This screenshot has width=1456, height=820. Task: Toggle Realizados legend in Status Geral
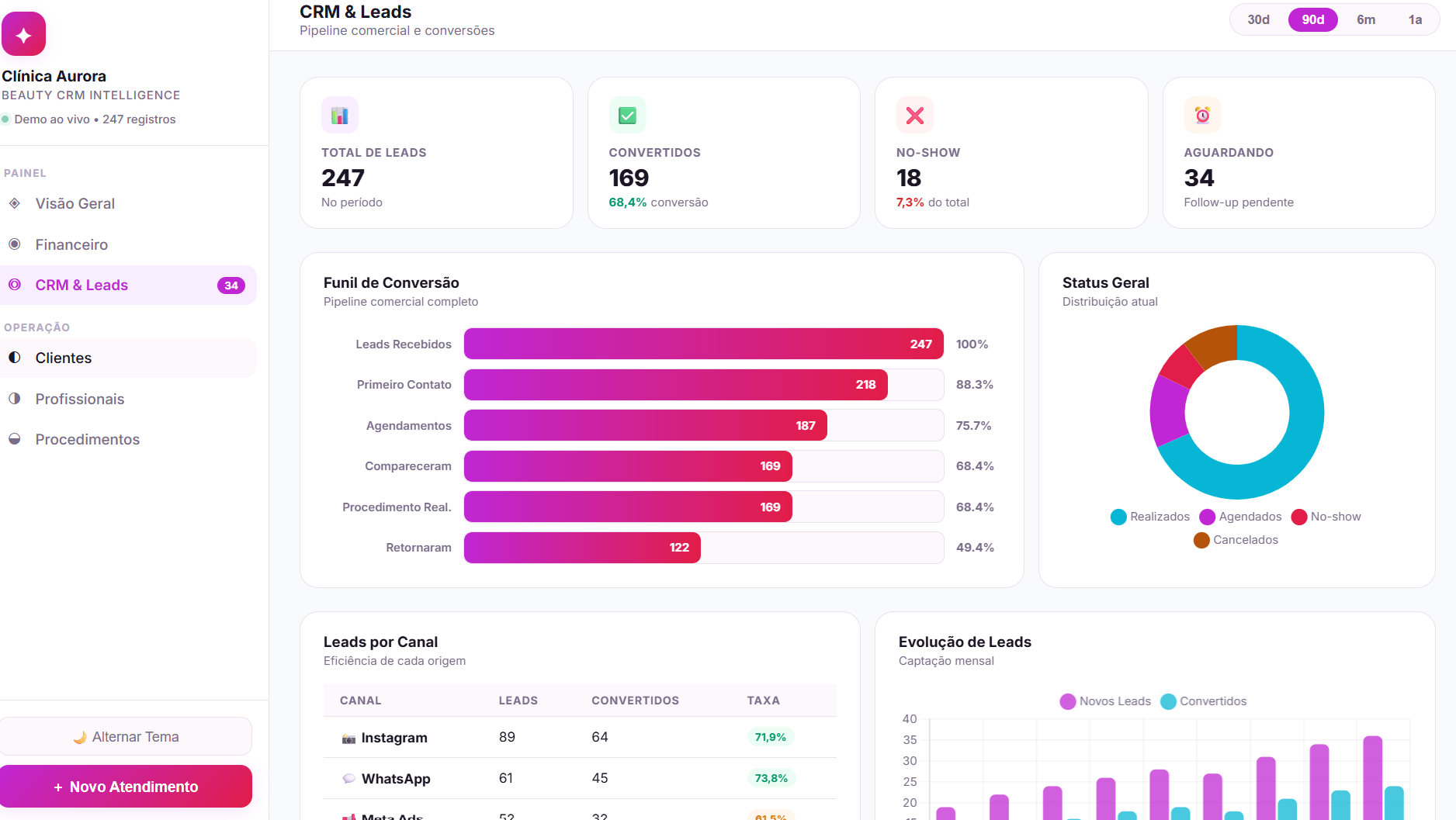1150,517
